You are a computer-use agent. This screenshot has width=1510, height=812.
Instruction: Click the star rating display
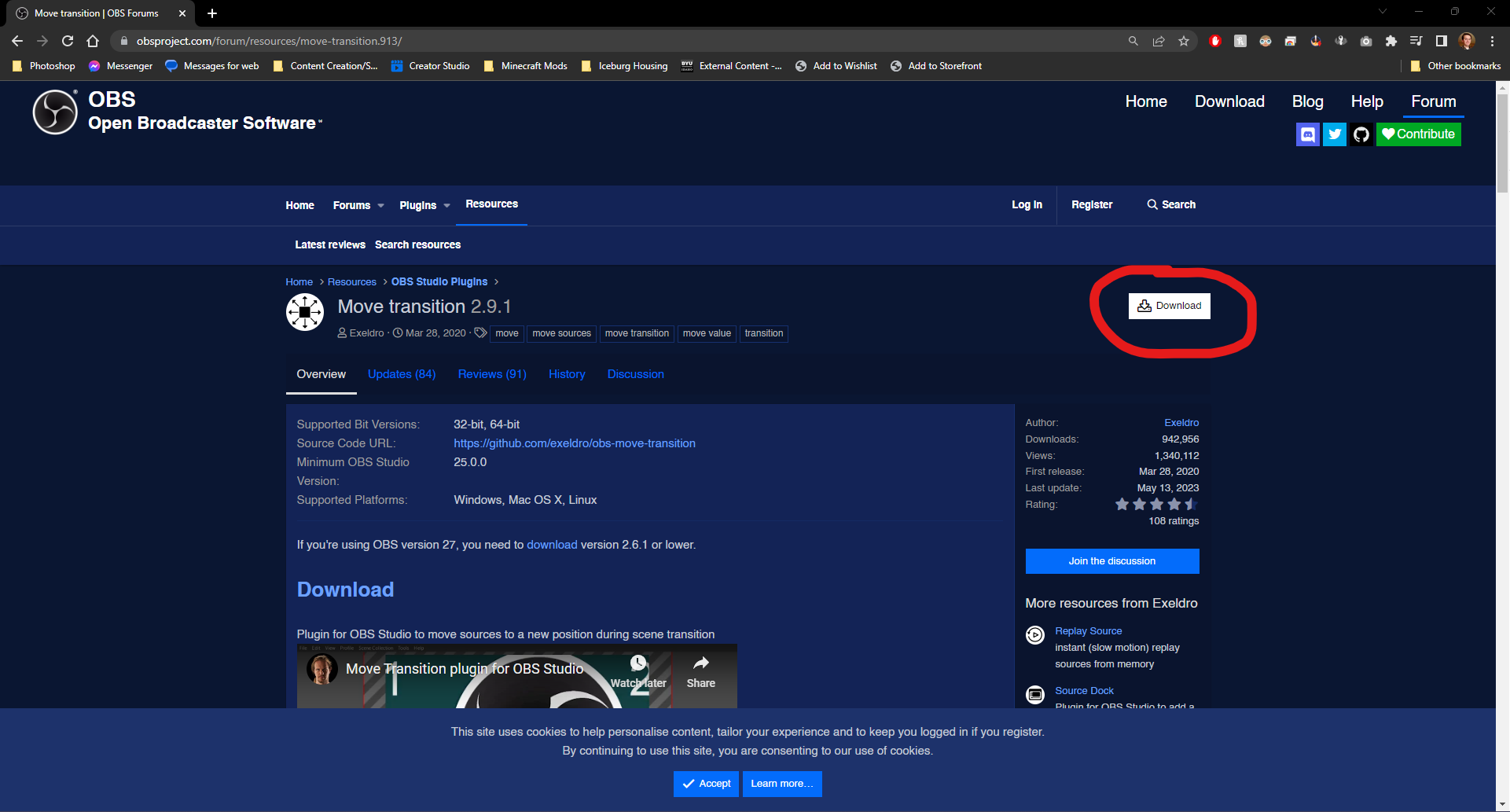[1156, 505]
